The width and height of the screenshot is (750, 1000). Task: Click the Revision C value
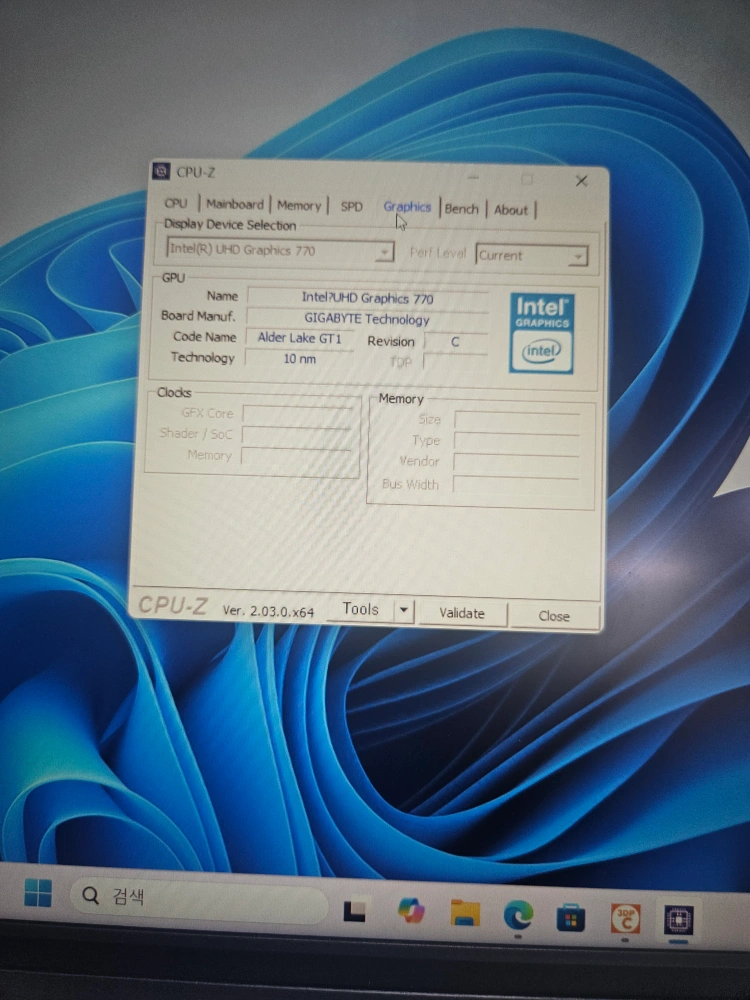pos(455,342)
